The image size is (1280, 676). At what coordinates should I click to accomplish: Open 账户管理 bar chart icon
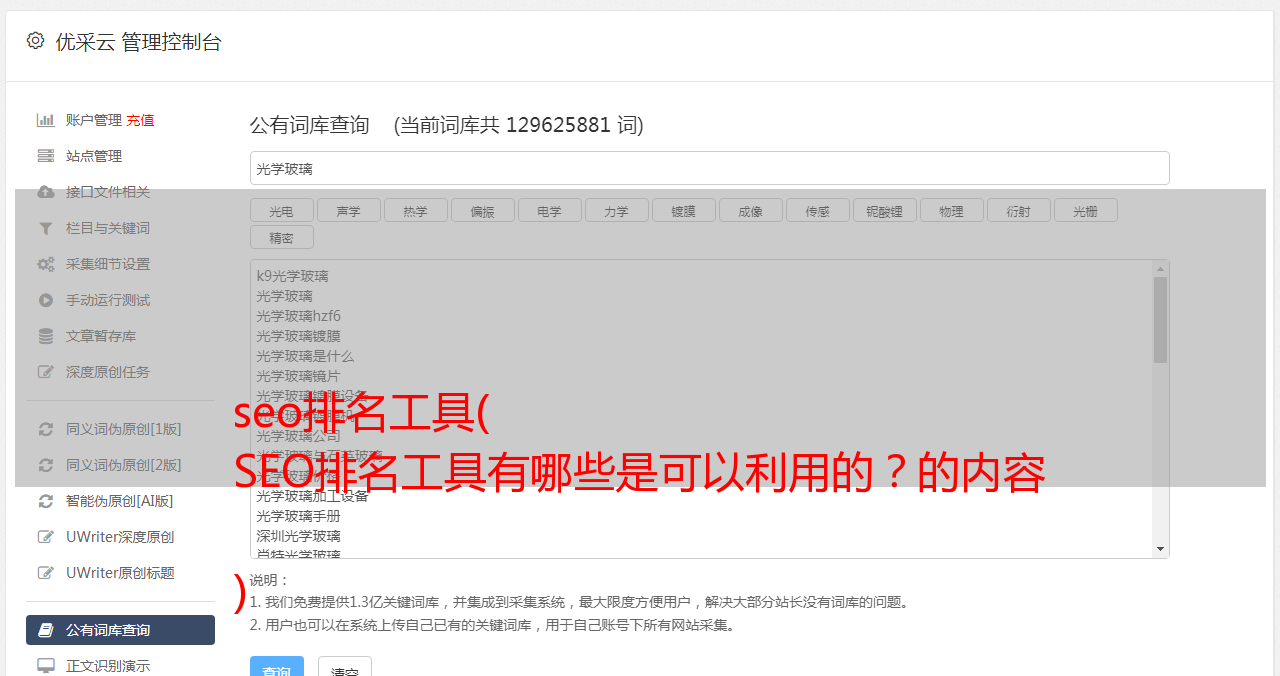[46, 120]
